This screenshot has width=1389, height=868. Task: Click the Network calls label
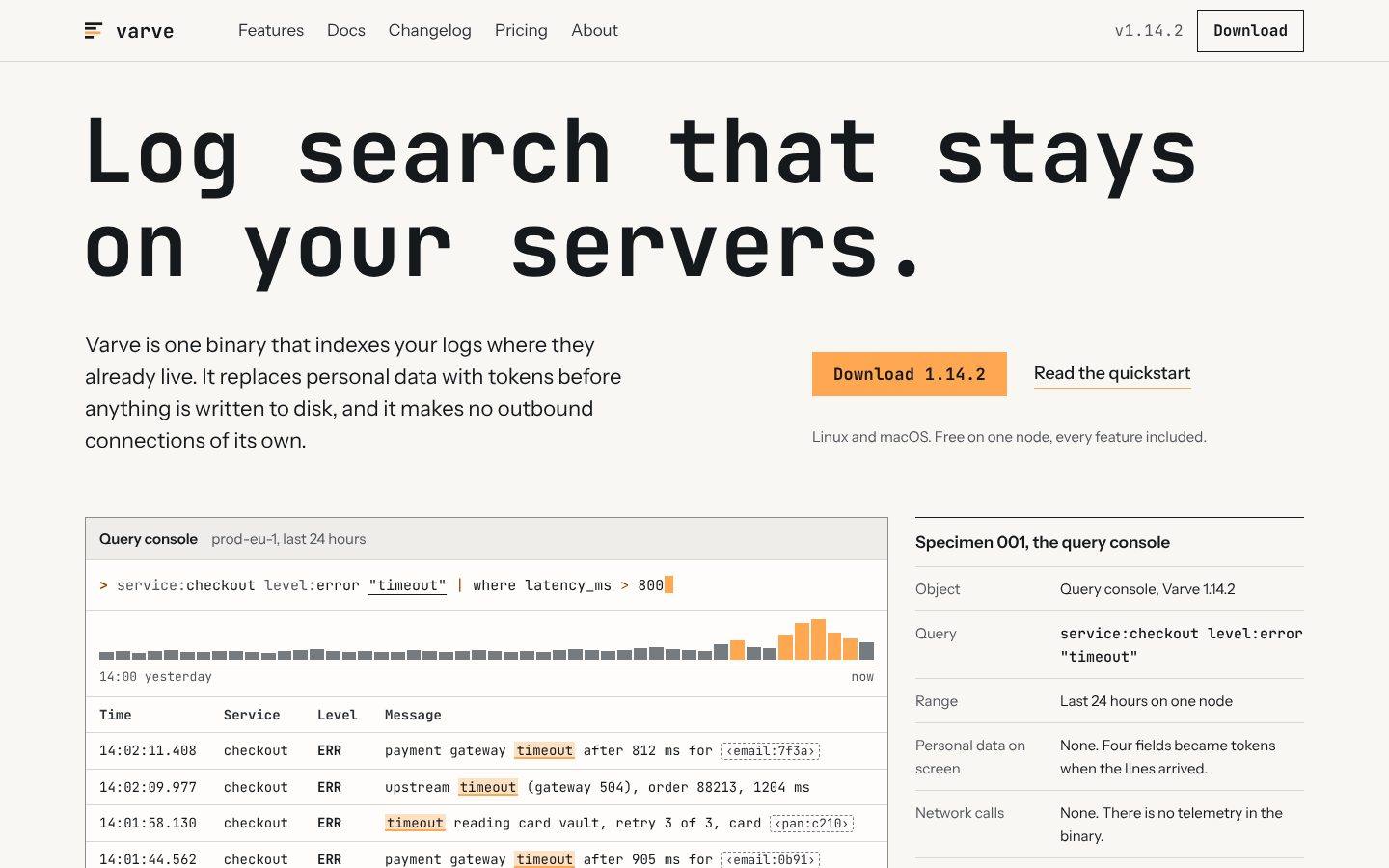pyautogui.click(x=960, y=813)
